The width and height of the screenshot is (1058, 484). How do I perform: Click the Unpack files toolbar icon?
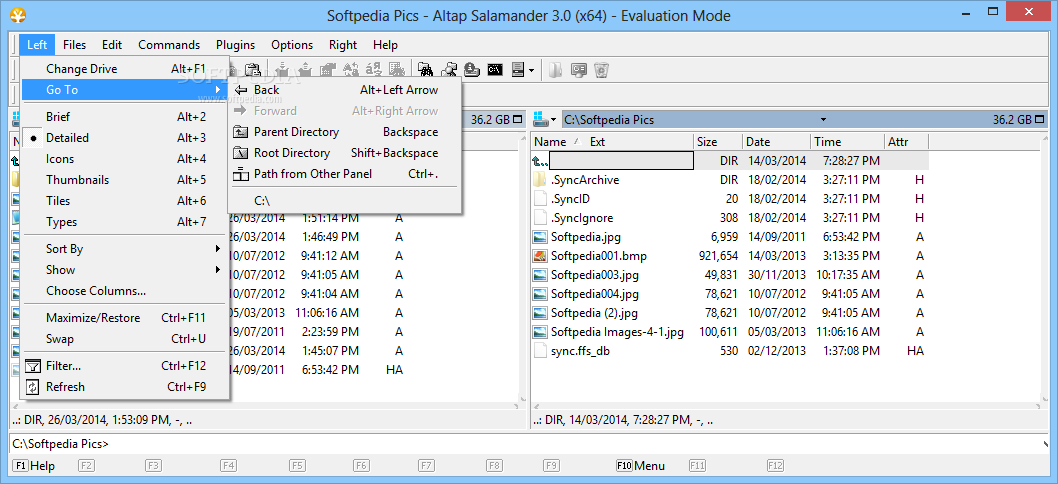coord(305,70)
